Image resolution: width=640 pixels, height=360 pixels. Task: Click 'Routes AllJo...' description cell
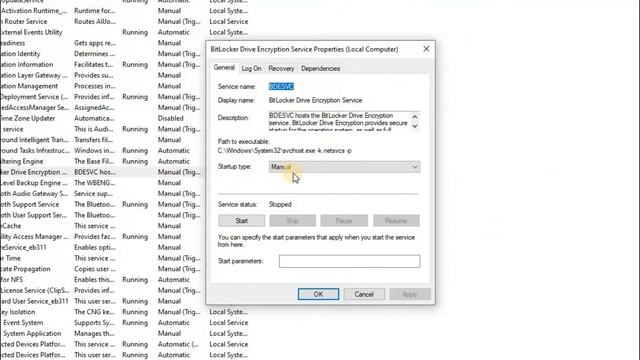(95, 22)
